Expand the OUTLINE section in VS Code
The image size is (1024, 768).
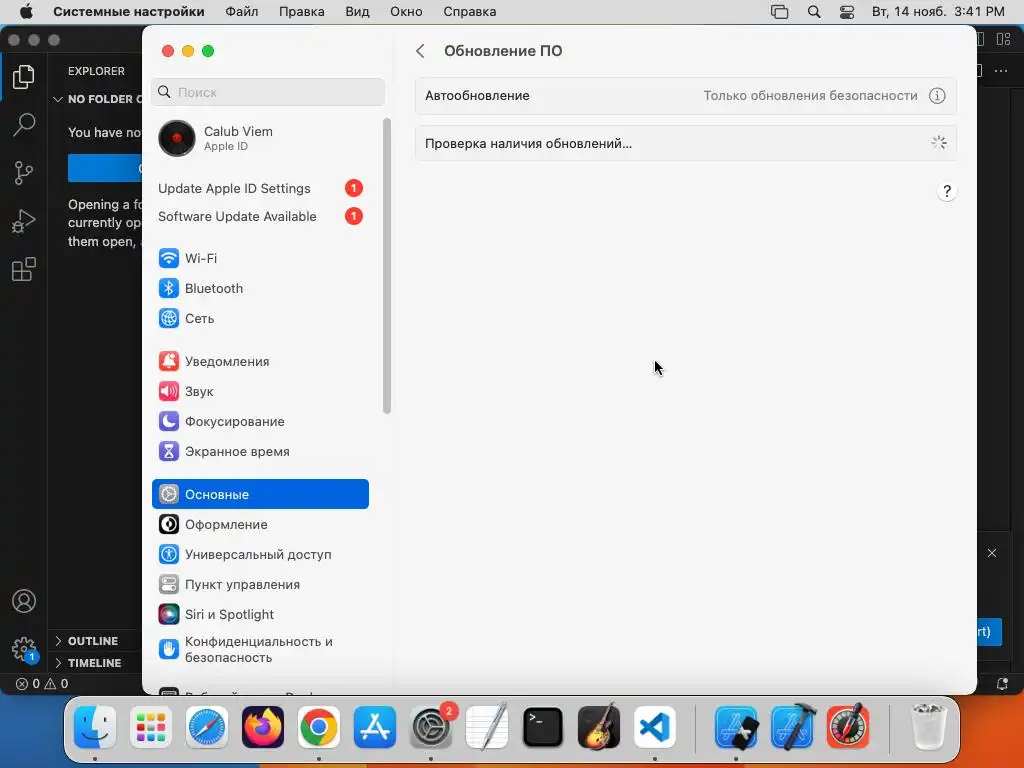coord(93,641)
